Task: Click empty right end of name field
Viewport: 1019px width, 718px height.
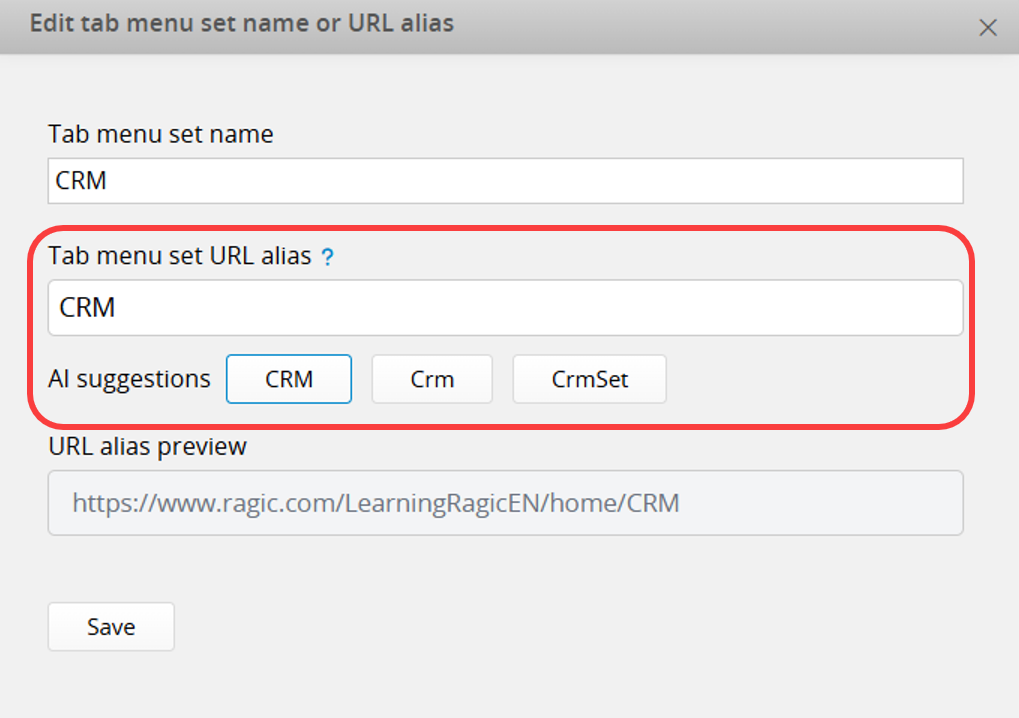Action: tap(900, 181)
